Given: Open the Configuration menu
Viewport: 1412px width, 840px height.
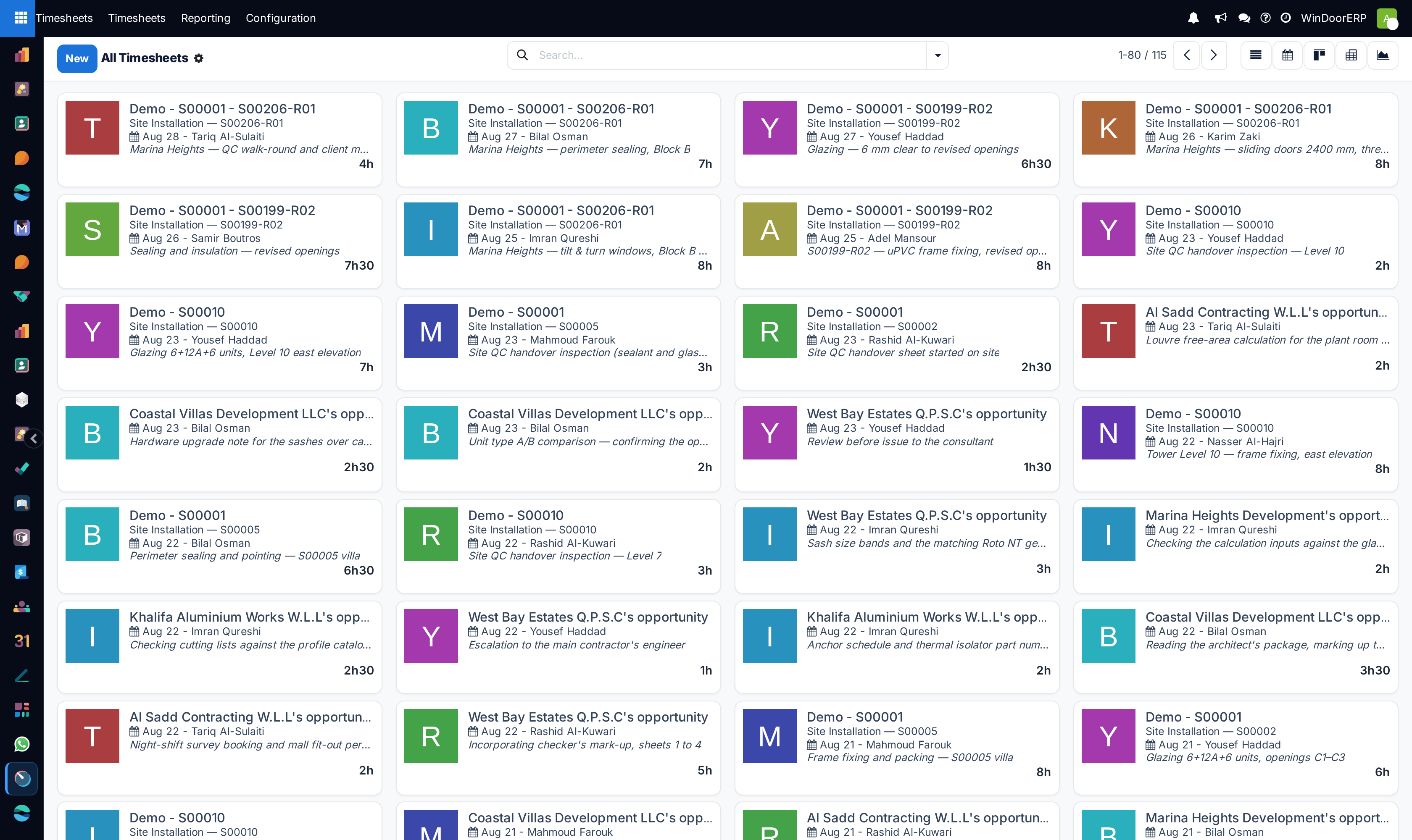Looking at the screenshot, I should point(280,18).
